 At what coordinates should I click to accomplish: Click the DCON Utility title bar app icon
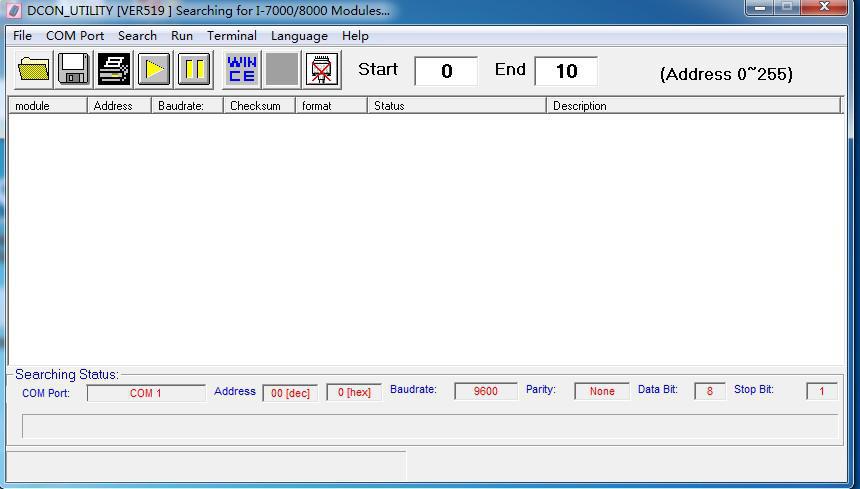[14, 10]
